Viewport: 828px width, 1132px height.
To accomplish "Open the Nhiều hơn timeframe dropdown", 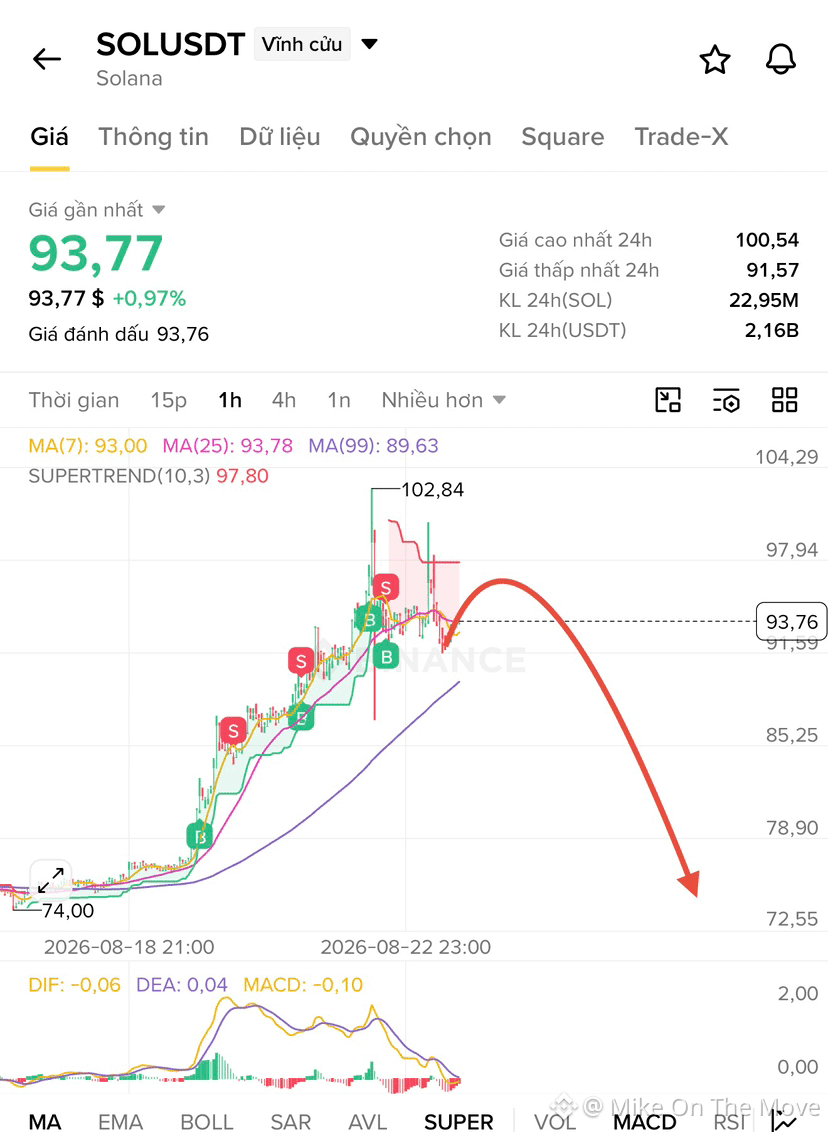I will pos(443,400).
